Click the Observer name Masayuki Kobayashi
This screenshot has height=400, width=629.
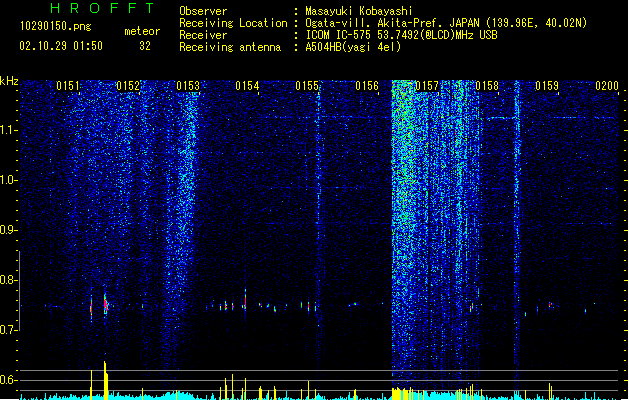point(359,11)
